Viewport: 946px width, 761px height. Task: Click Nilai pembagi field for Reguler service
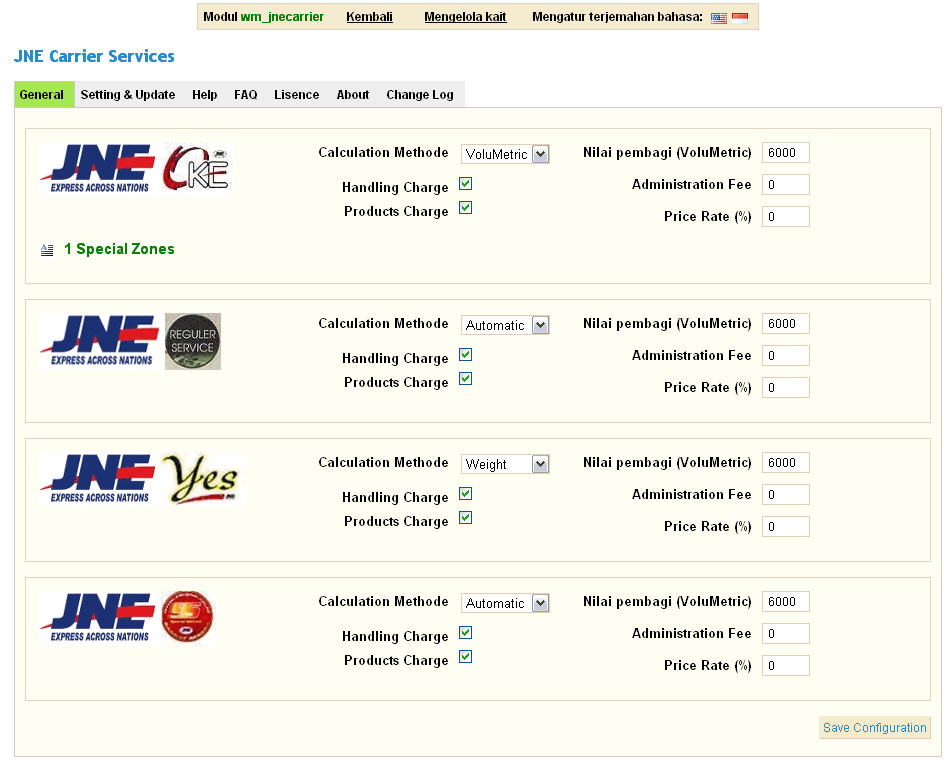(x=786, y=323)
